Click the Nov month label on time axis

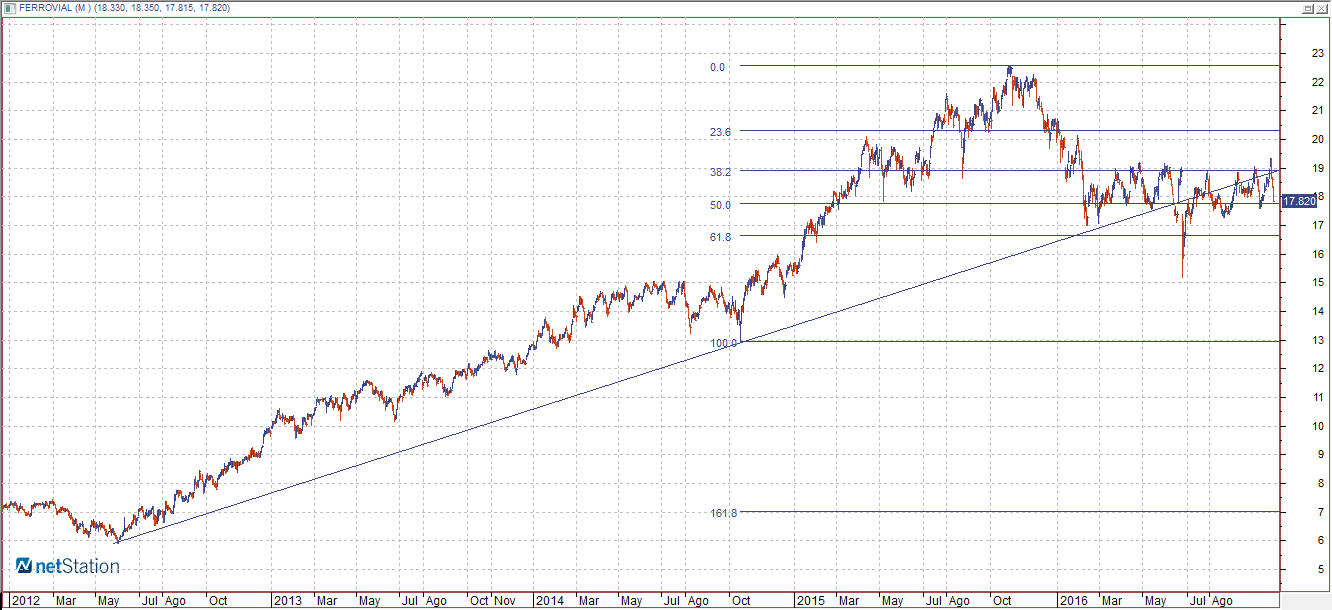click(506, 601)
